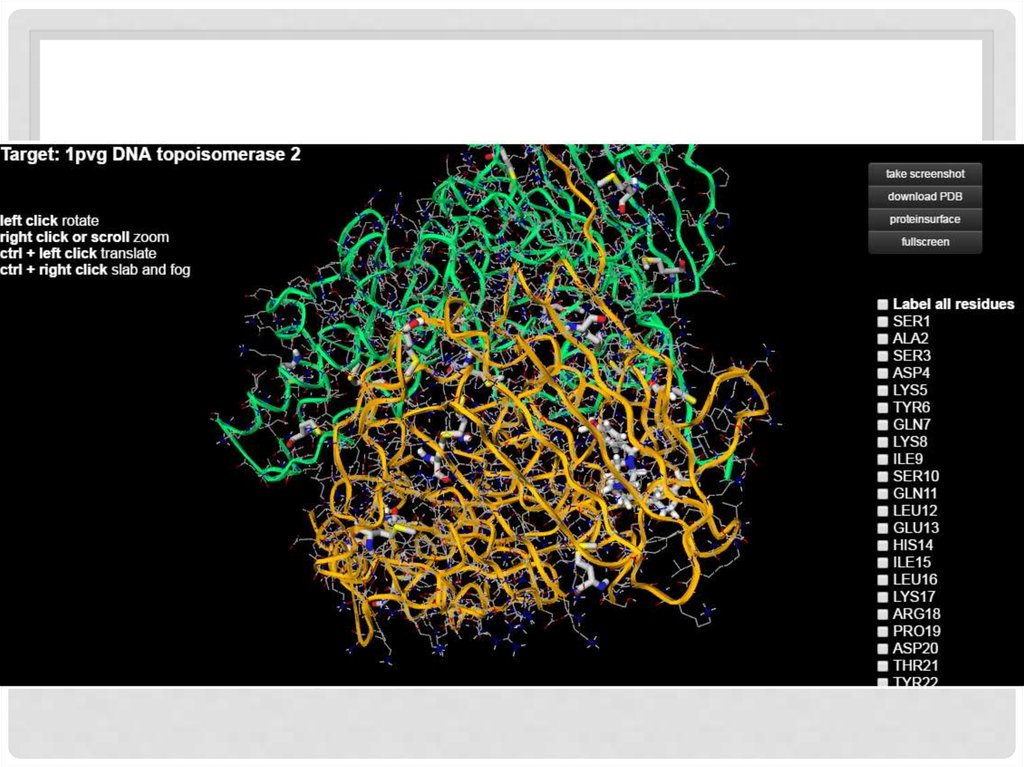Tick the GLN7 checkbox
The width and height of the screenshot is (1024, 767).
(x=883, y=425)
